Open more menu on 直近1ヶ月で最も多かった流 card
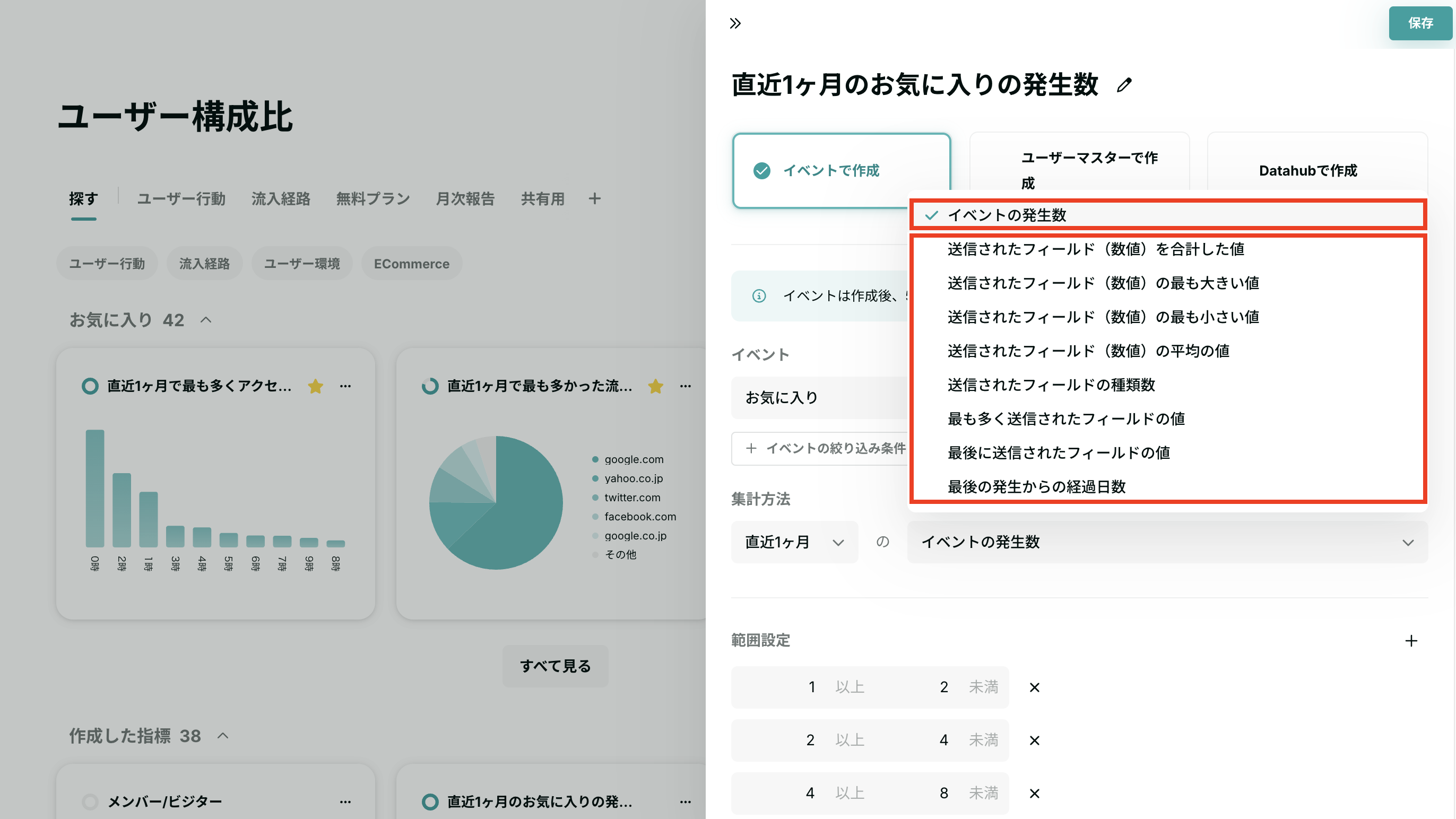The height and width of the screenshot is (819, 1456). click(x=686, y=386)
